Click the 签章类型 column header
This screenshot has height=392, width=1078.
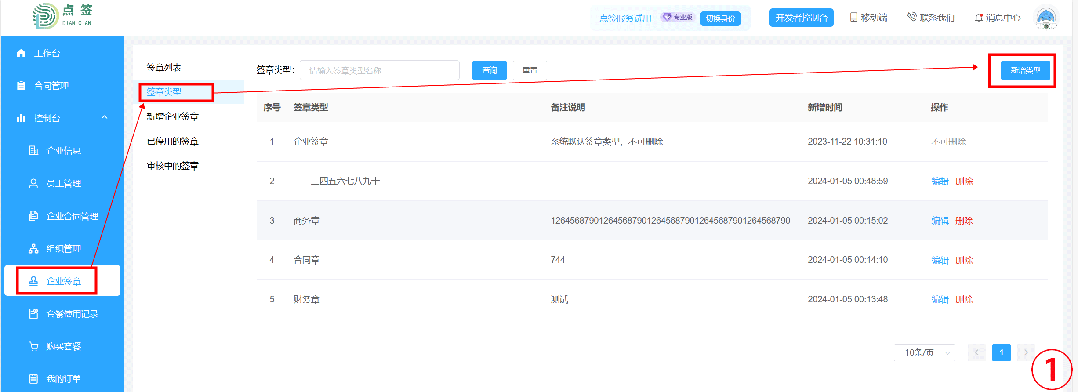[x=311, y=108]
